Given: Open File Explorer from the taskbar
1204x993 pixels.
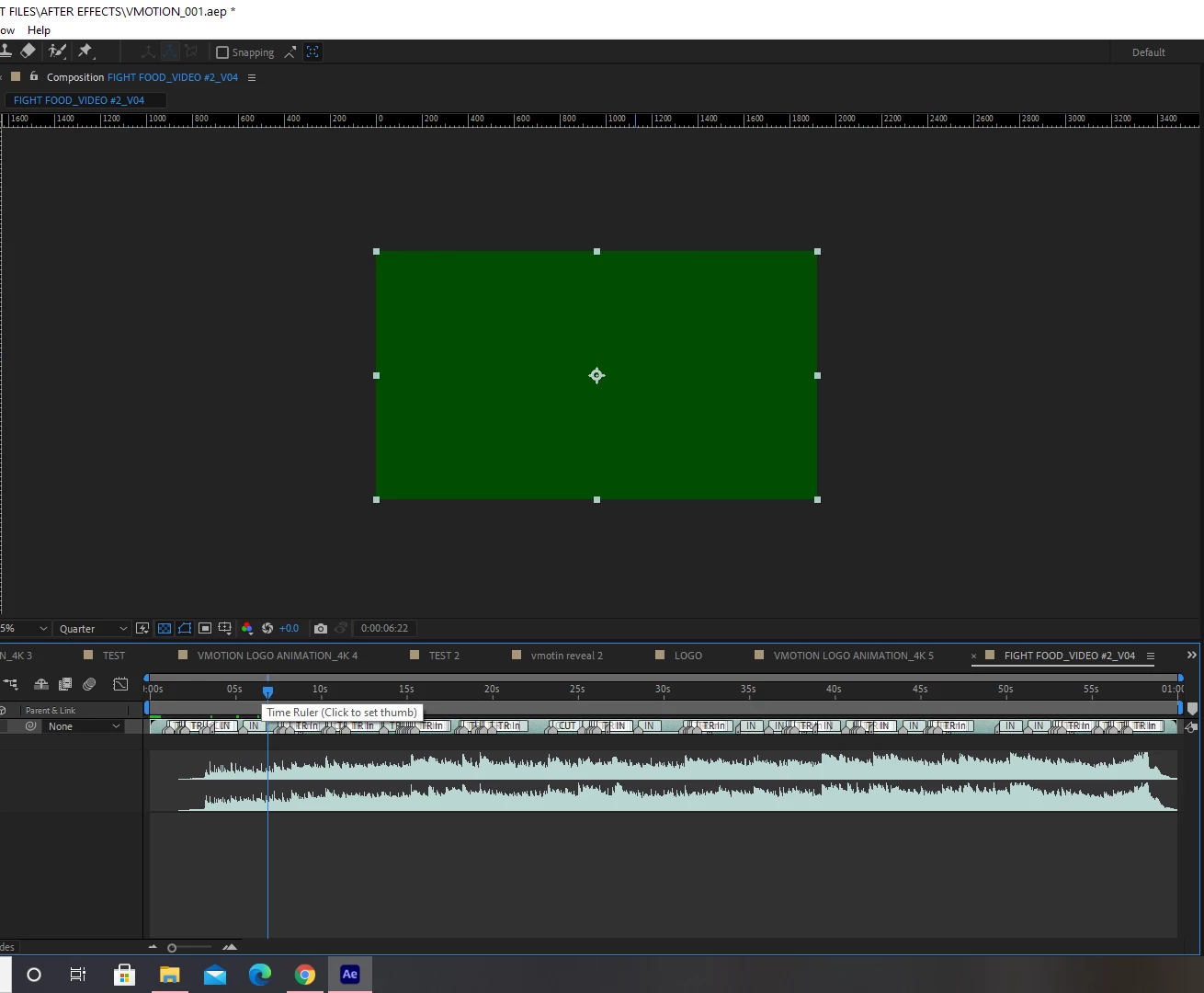Looking at the screenshot, I should point(169,975).
